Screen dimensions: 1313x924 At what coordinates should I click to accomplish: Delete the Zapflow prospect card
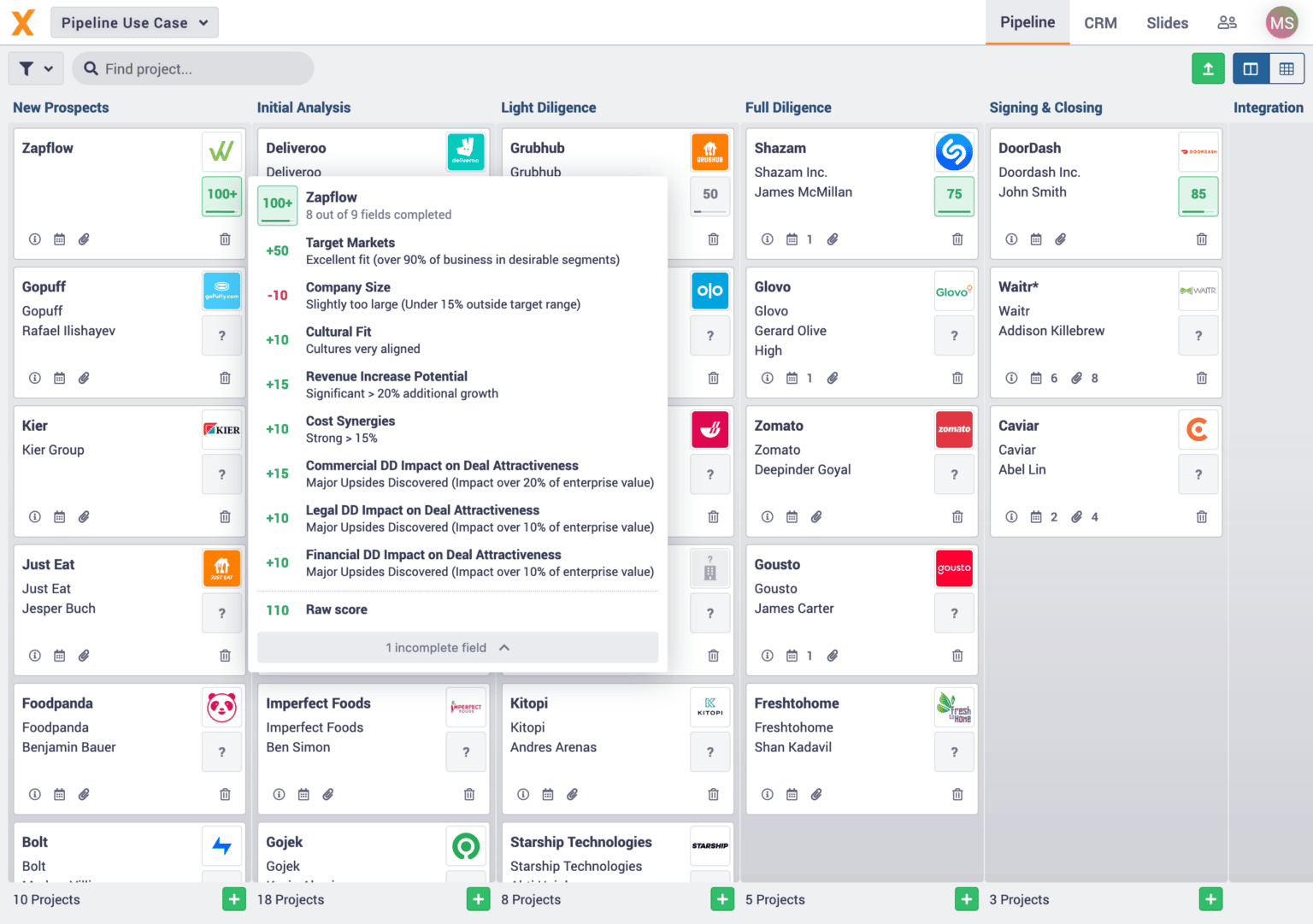click(x=225, y=239)
